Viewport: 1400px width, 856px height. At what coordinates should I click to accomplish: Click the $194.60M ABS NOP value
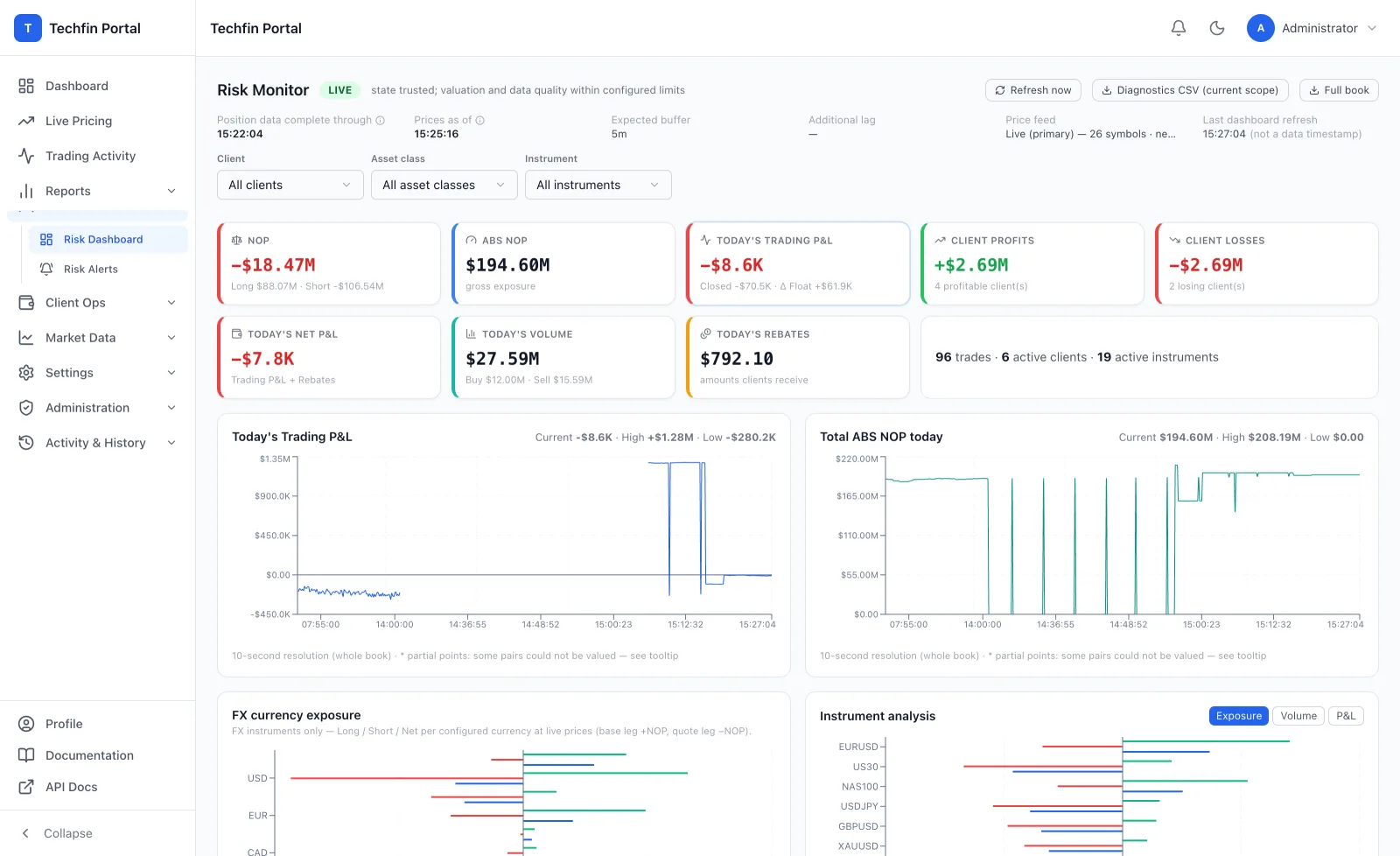pos(507,265)
